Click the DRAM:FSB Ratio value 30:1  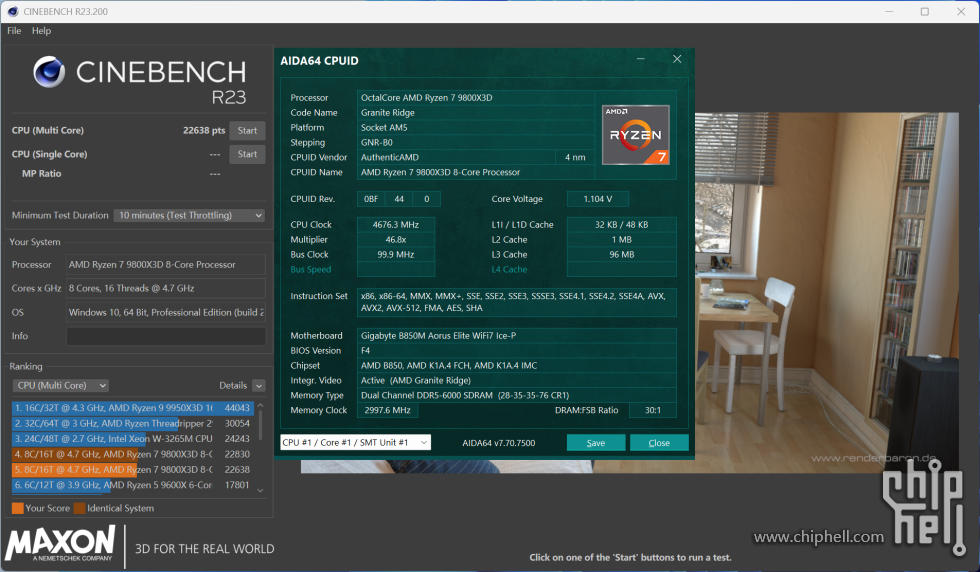point(652,410)
